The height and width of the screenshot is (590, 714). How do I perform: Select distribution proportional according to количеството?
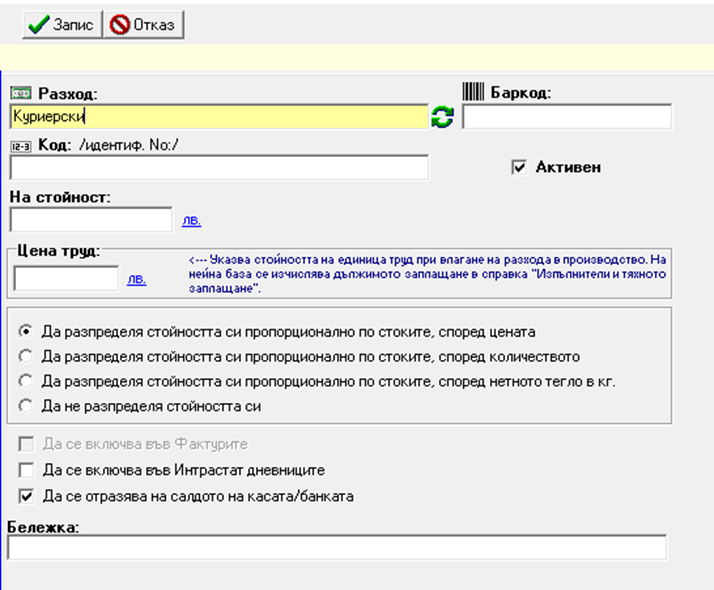click(x=26, y=356)
